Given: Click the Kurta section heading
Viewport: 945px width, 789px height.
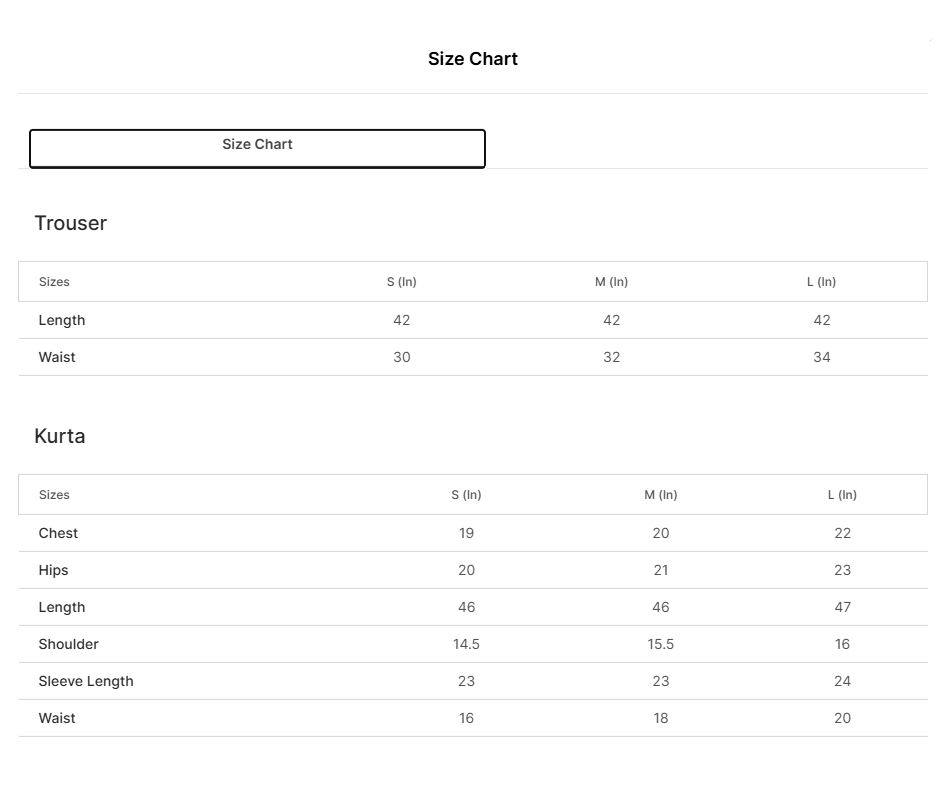Looking at the screenshot, I should click(x=60, y=436).
